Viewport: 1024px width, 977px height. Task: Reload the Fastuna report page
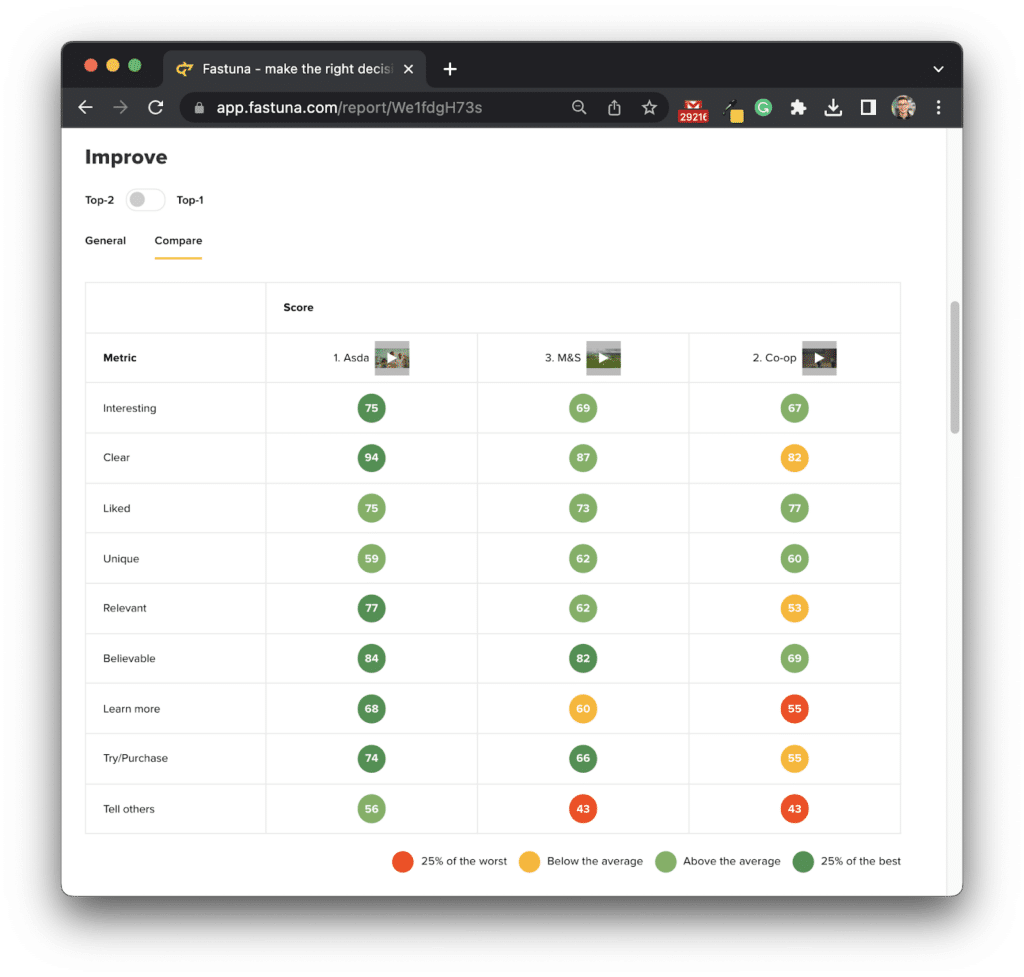pyautogui.click(x=155, y=107)
